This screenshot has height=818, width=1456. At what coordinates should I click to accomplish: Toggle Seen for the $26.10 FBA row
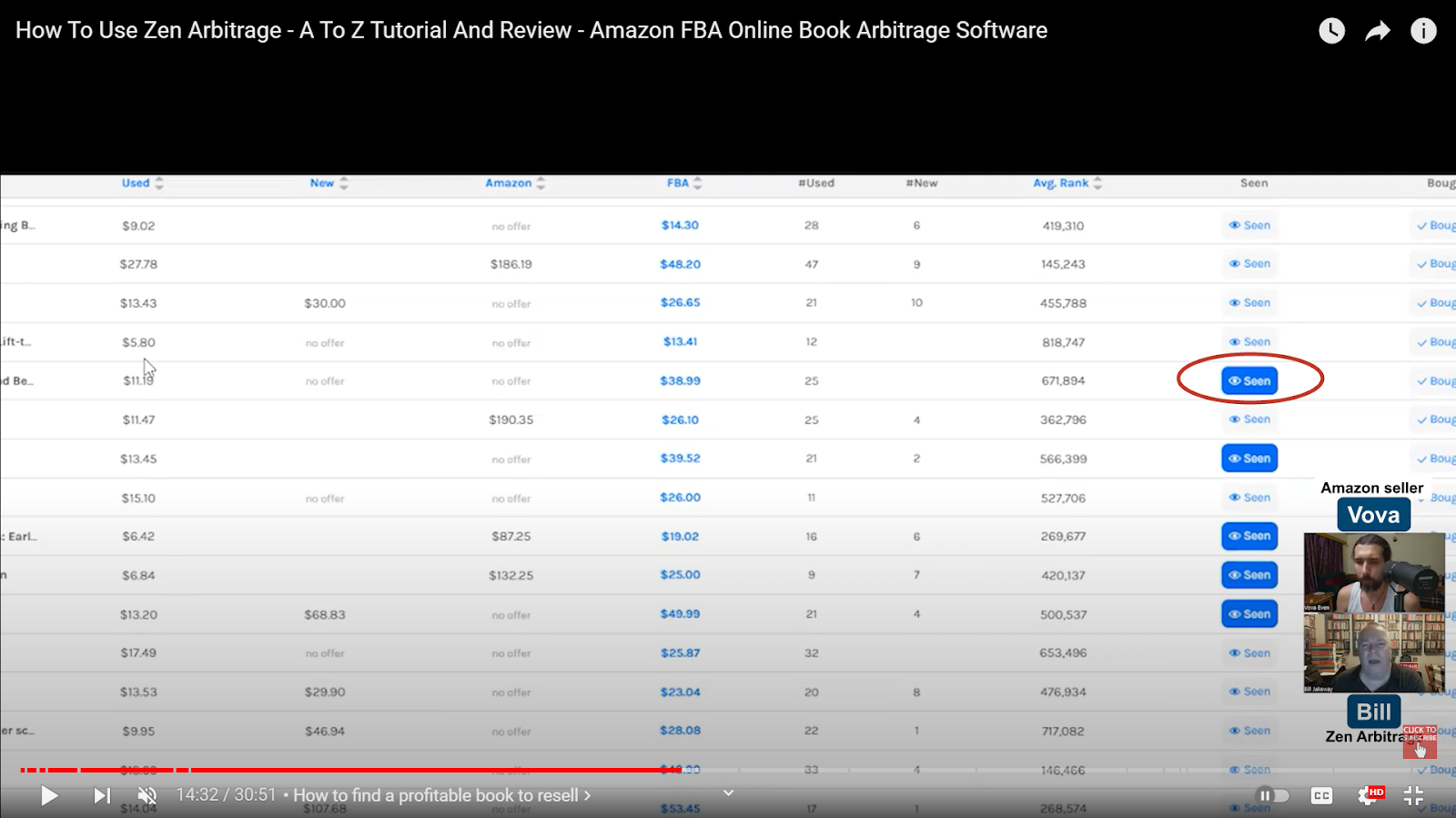click(1249, 419)
